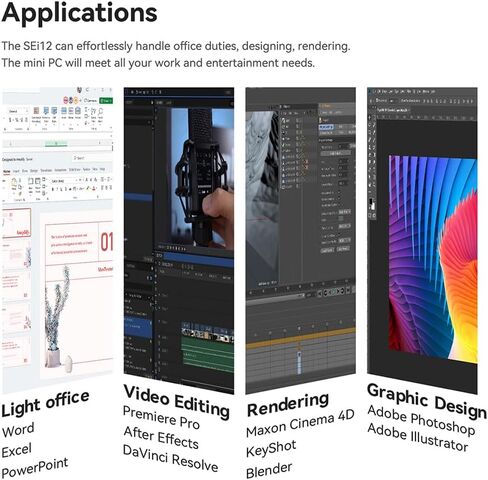This screenshot has width=488, height=480.
Task: Toggle the first checkbox in Cinema 4D's attributes panel
Action: coord(340,192)
